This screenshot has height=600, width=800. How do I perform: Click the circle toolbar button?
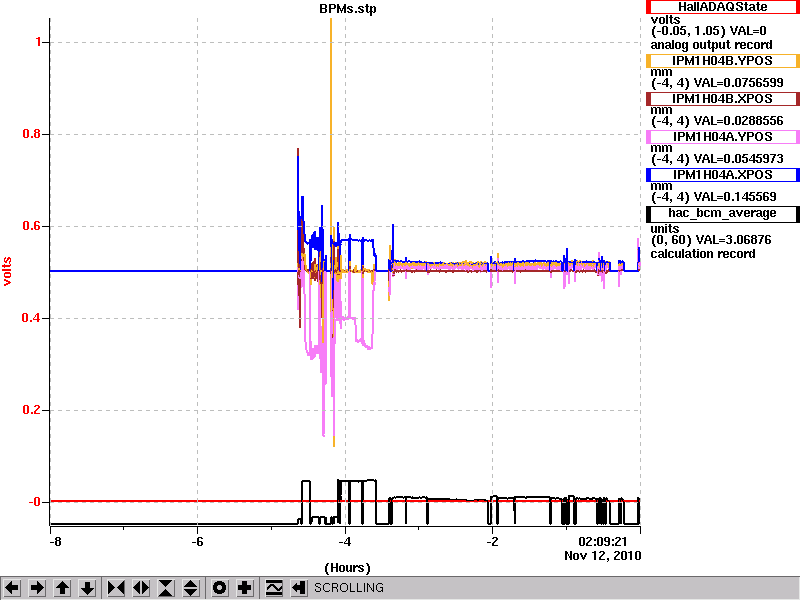tap(220, 588)
